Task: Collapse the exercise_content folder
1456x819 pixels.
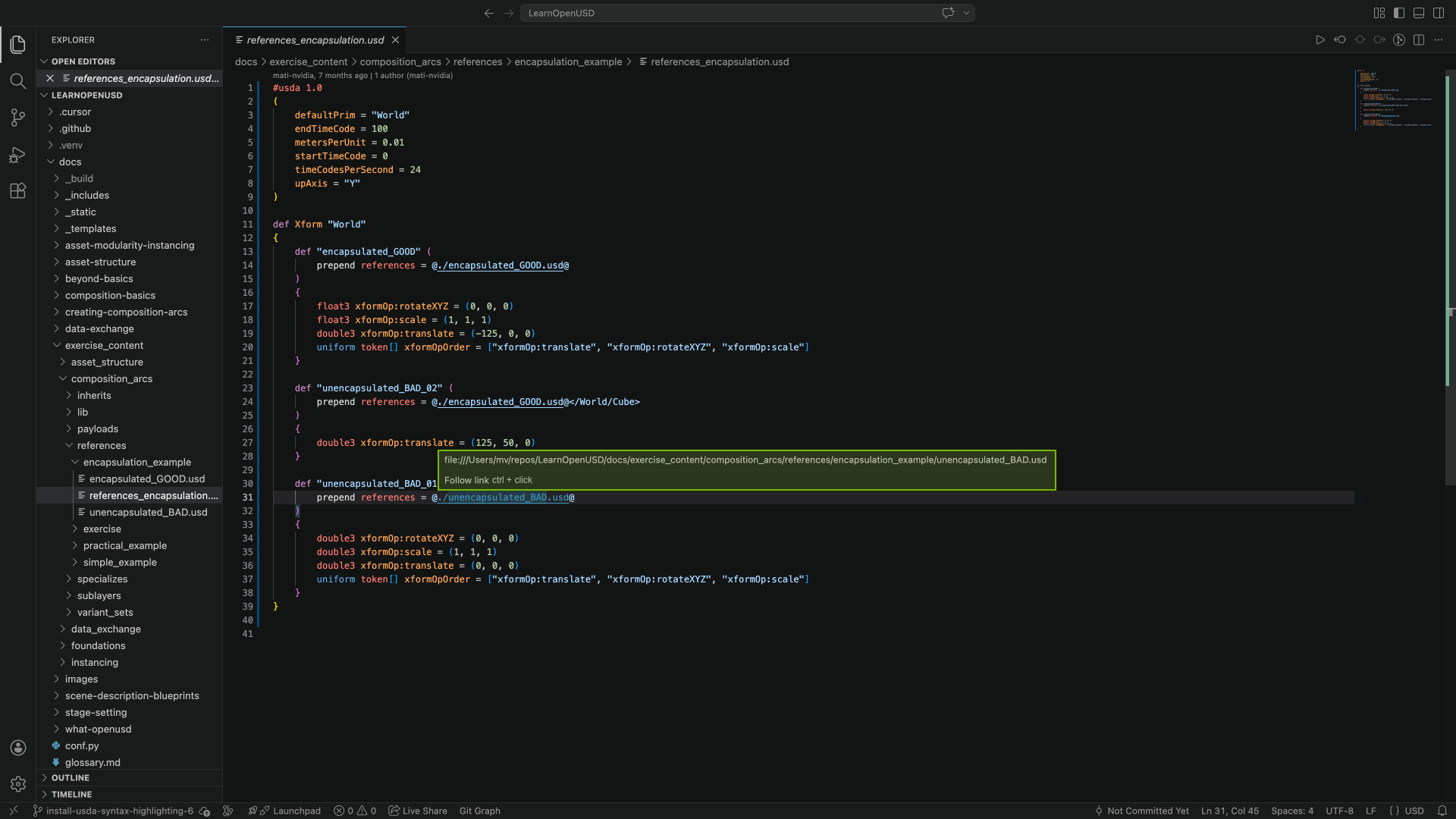Action: coord(130,346)
